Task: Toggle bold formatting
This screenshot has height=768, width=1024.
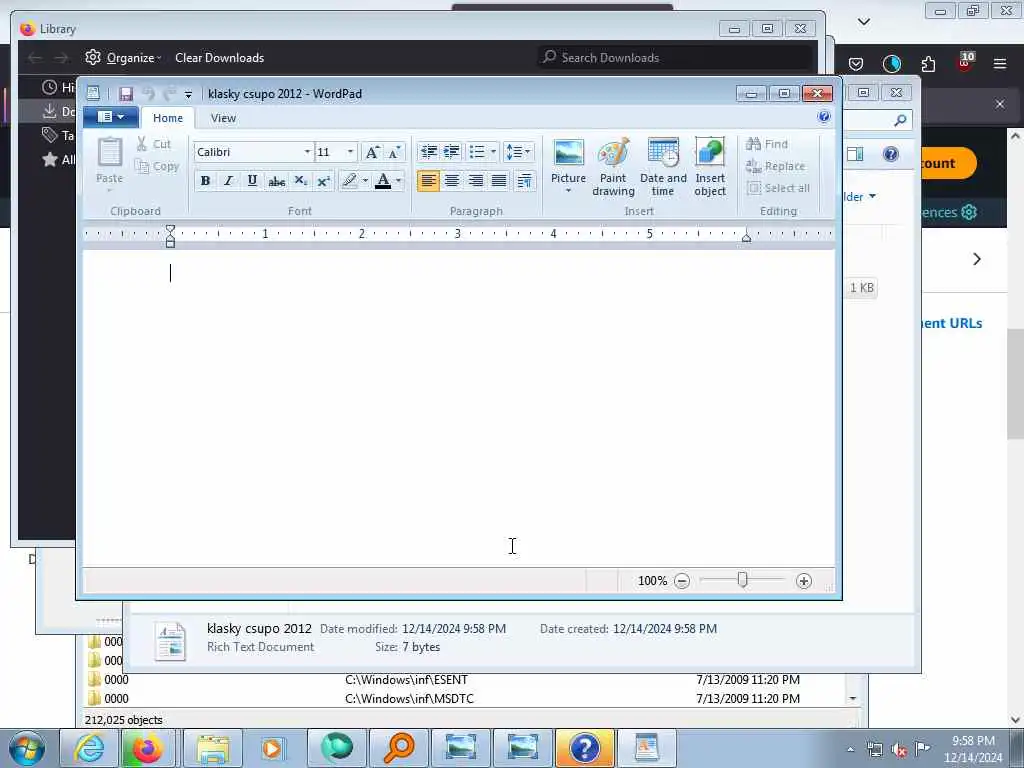Action: pyautogui.click(x=205, y=181)
